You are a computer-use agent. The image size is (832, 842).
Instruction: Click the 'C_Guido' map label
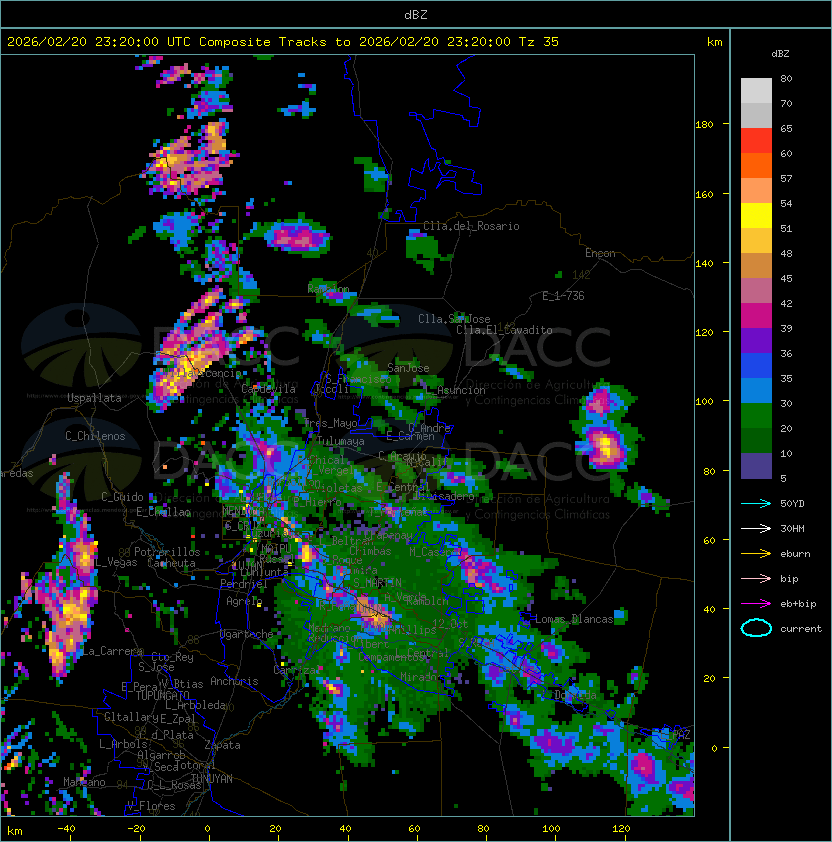[x=122, y=497]
